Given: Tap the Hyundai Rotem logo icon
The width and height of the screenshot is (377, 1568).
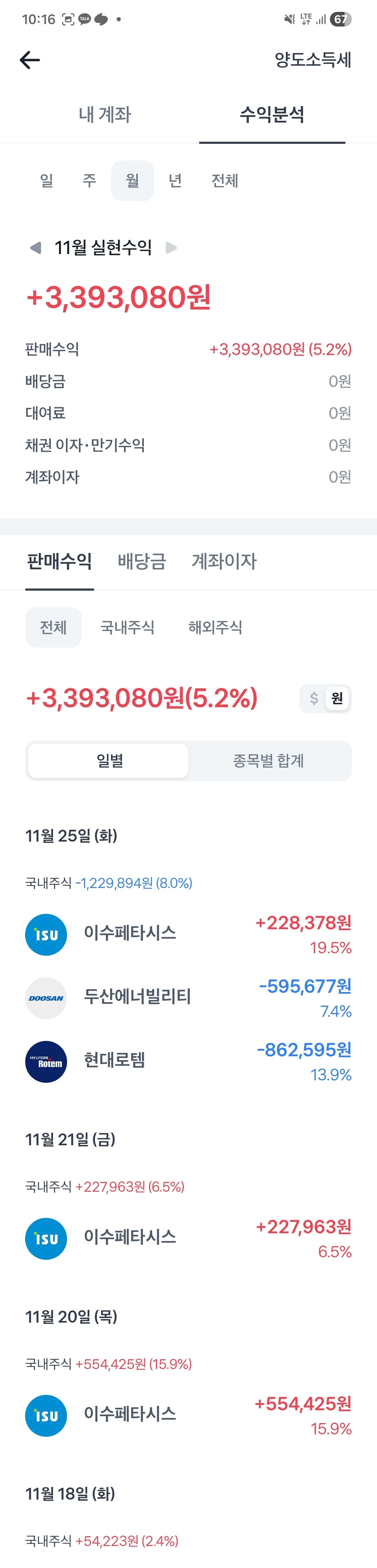Looking at the screenshot, I should pyautogui.click(x=46, y=1062).
